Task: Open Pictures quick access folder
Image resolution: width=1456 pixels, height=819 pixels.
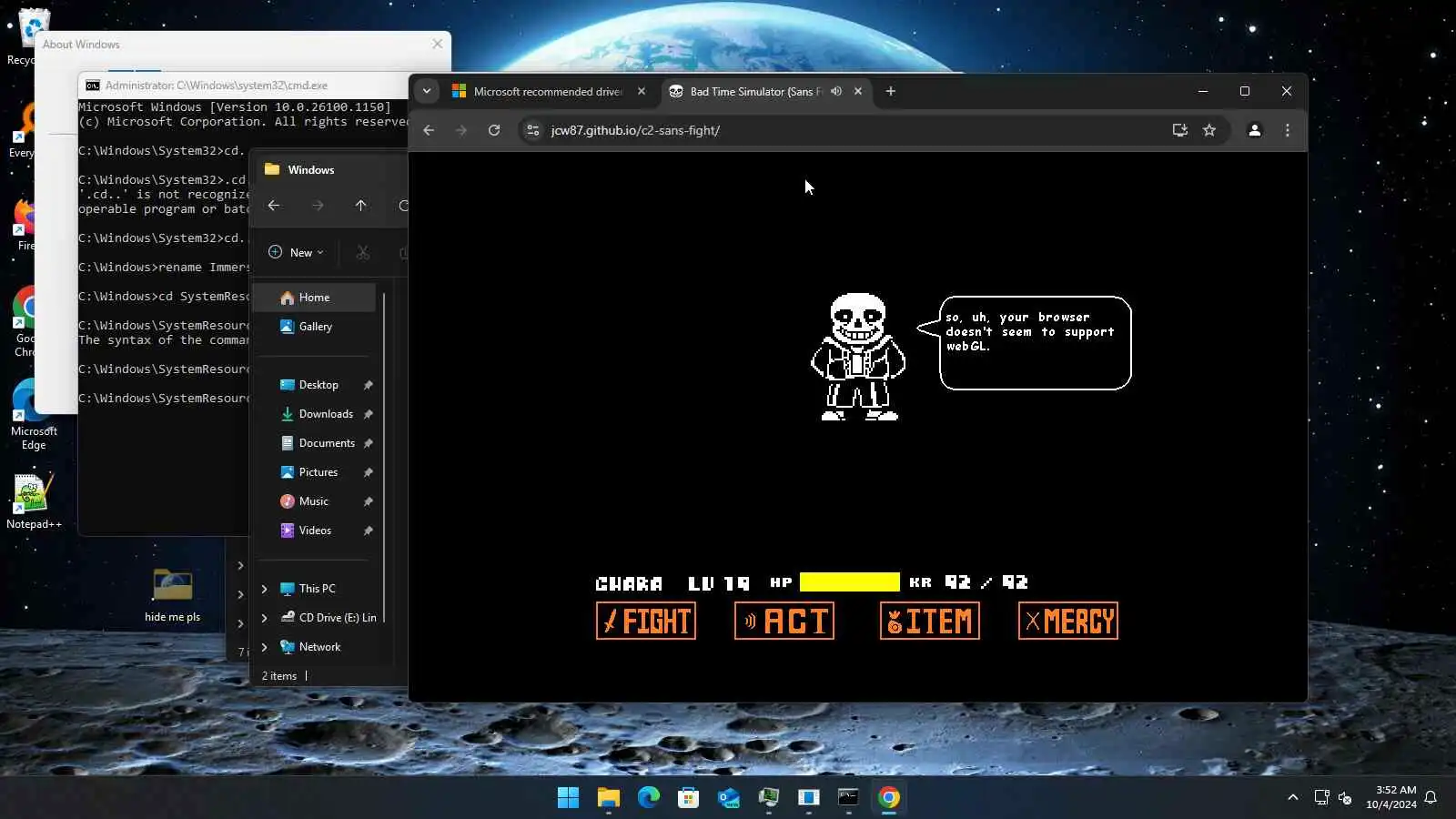Action: [x=318, y=472]
